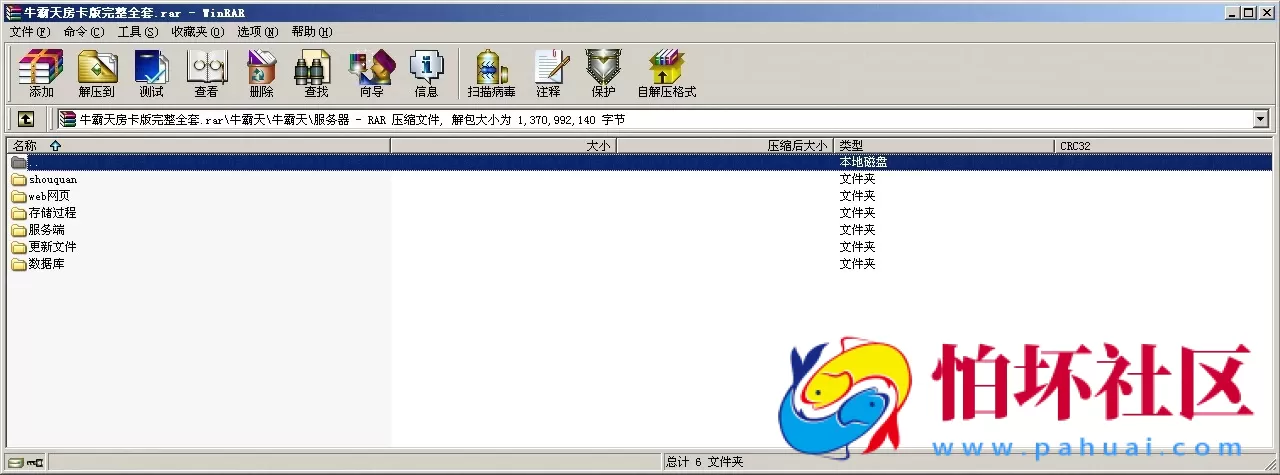Viewport: 1280px width, 475px height.
Task: Click the web网页 folder icon
Action: click(18, 196)
